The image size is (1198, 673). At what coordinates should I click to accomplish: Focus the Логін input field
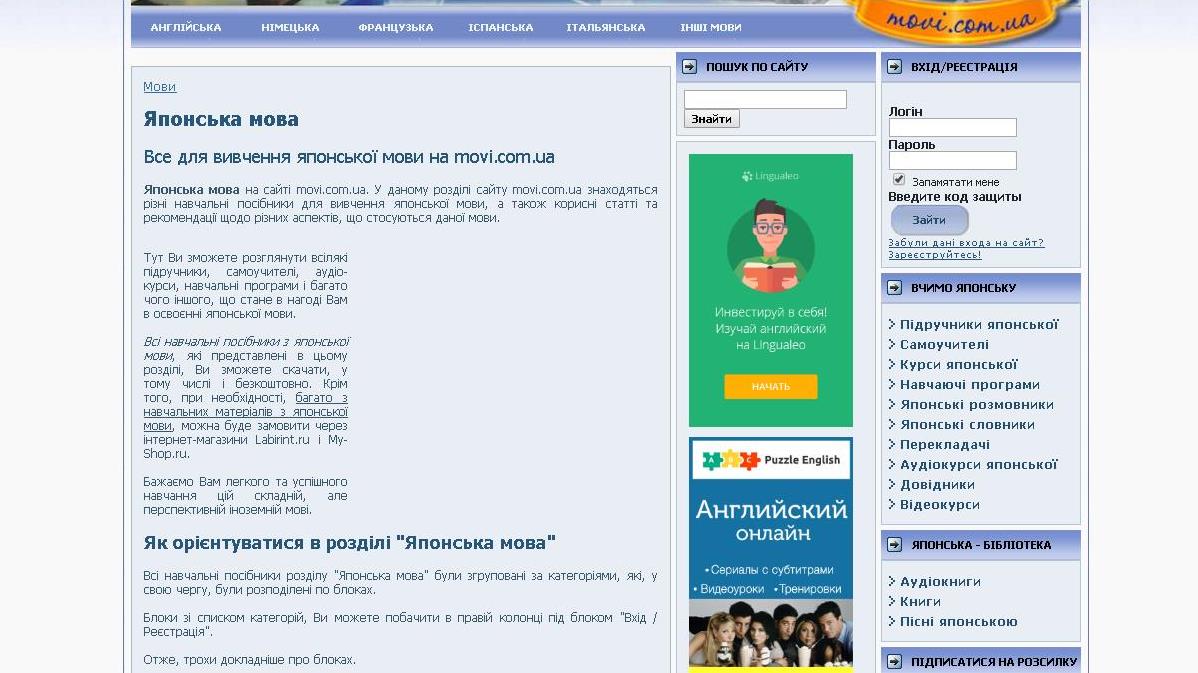[x=952, y=128]
